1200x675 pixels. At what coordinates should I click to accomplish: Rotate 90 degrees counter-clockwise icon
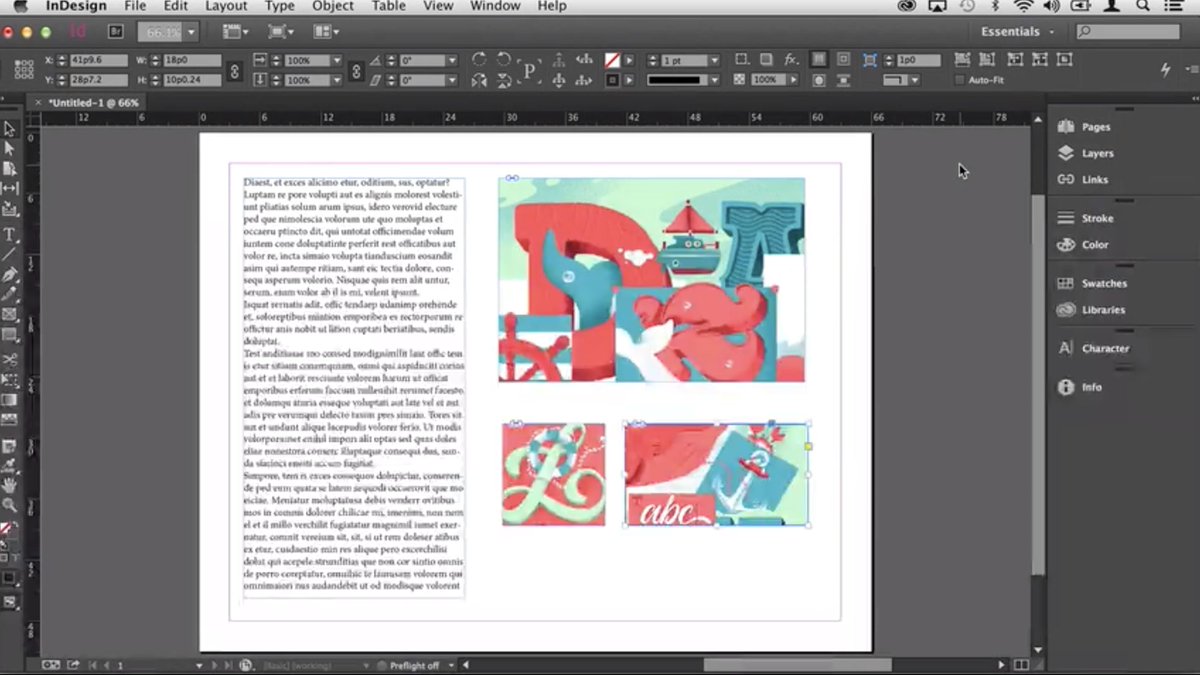(x=503, y=60)
